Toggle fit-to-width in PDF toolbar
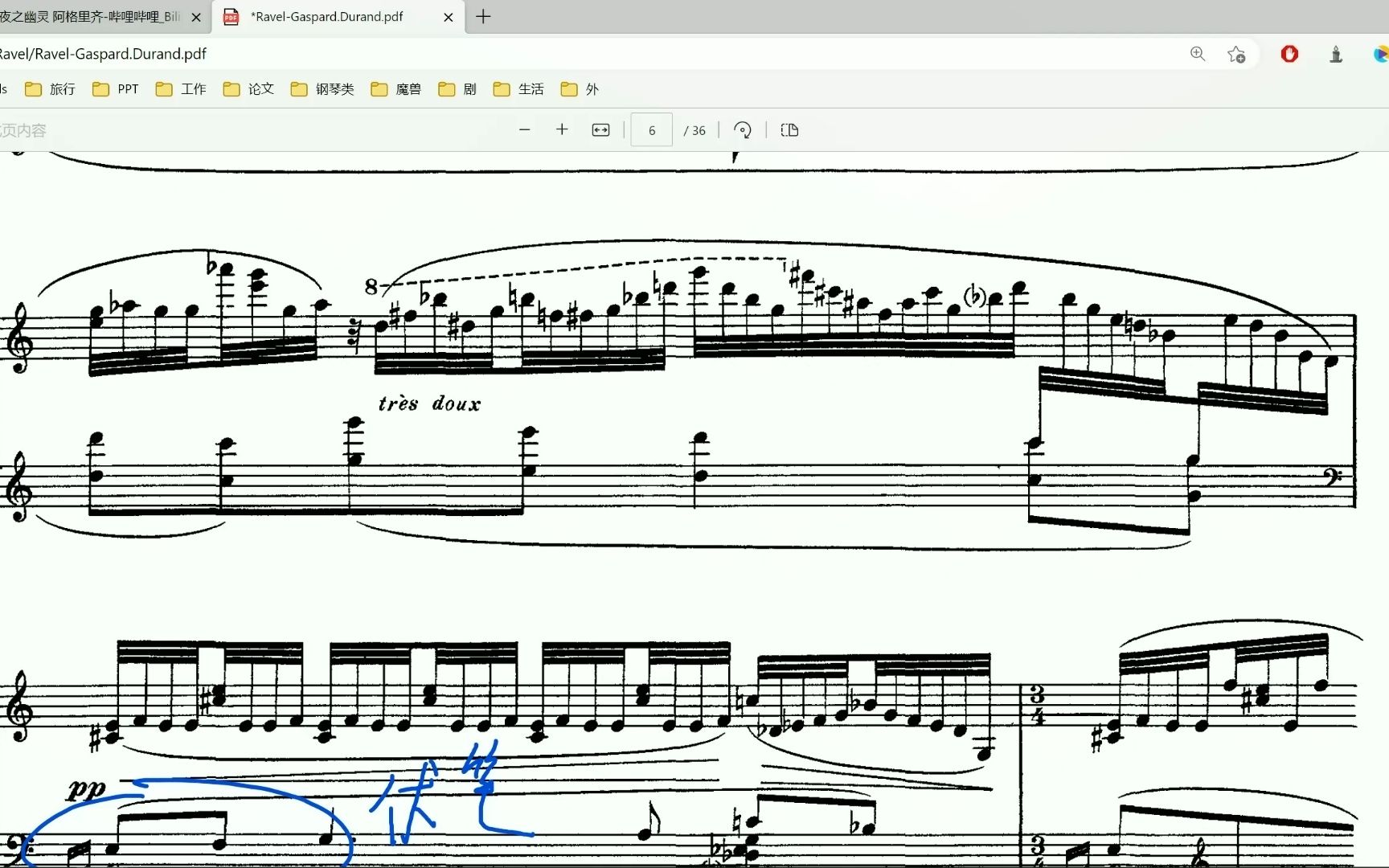 tap(600, 130)
